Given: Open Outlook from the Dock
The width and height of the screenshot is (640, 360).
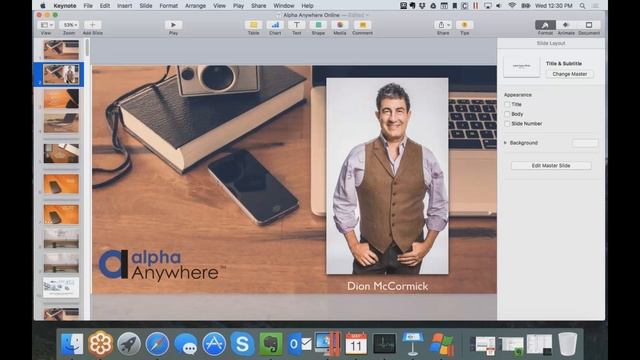Looking at the screenshot, I should click(299, 344).
